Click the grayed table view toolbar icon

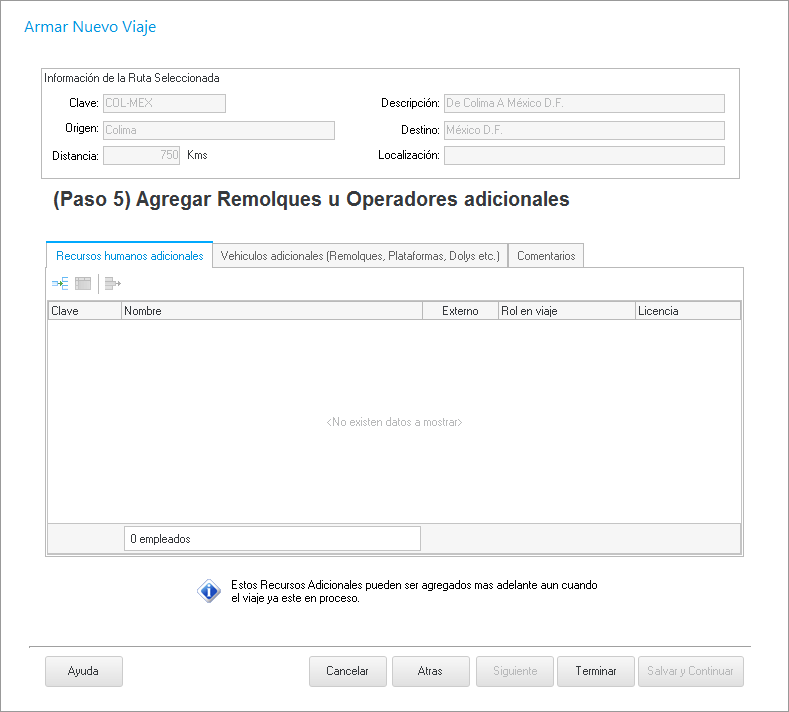click(x=83, y=284)
